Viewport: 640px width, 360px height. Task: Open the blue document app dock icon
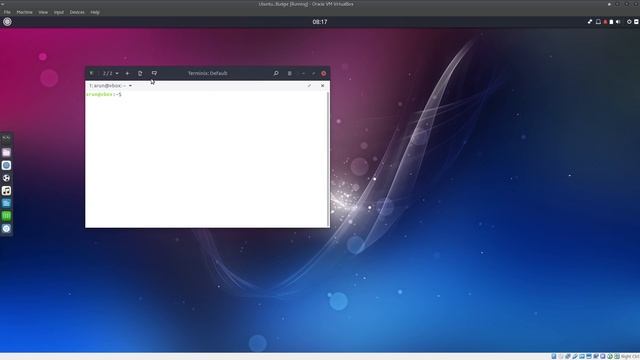pos(6,203)
